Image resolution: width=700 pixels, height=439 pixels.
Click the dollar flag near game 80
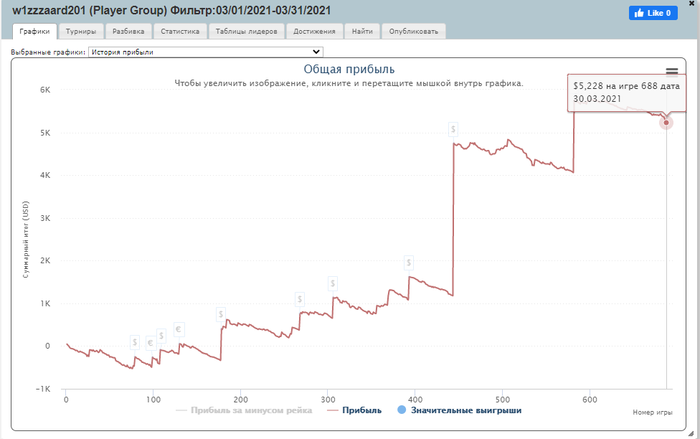(x=134, y=343)
